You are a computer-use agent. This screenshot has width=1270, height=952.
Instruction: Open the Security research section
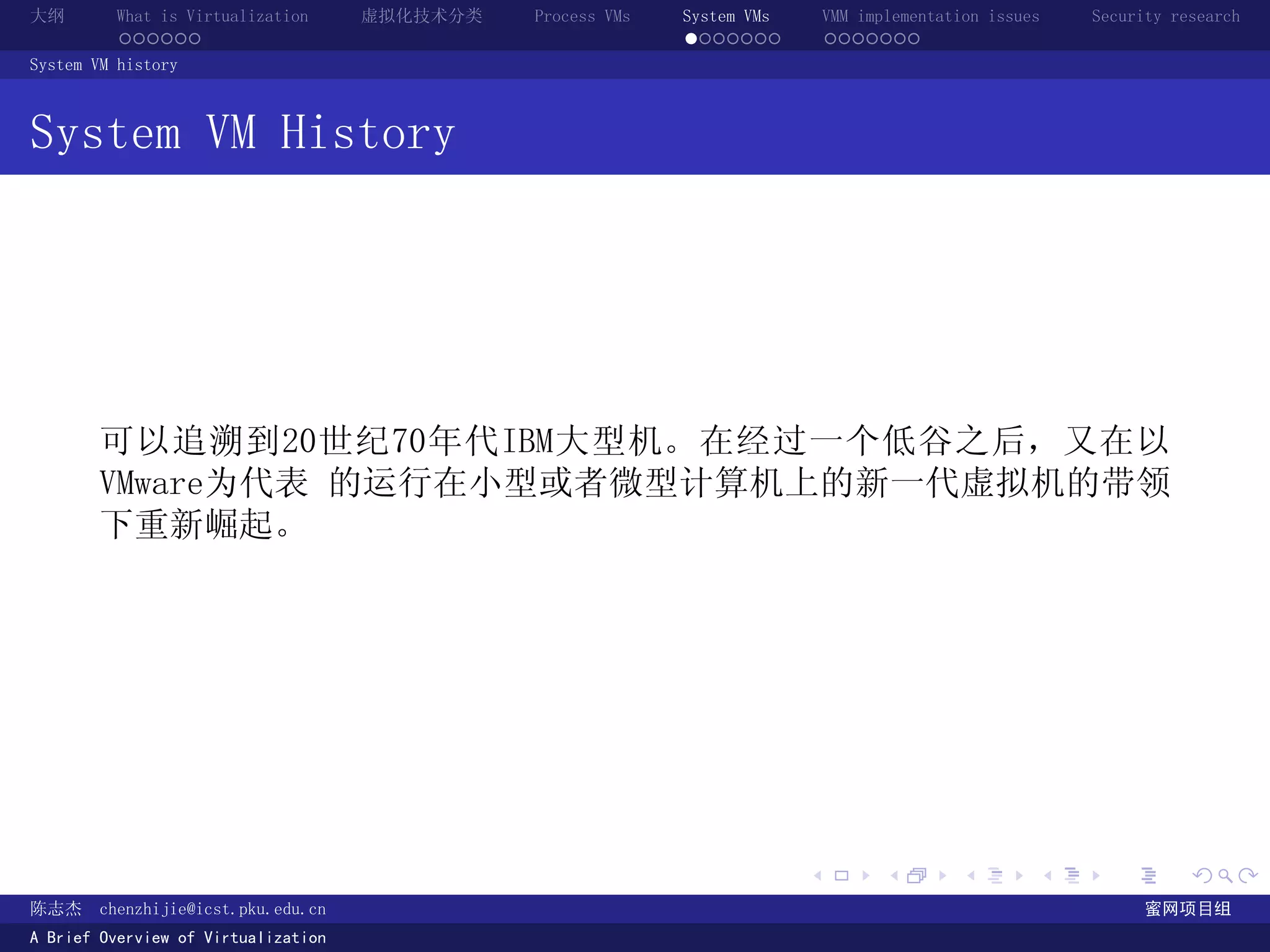click(x=1166, y=16)
